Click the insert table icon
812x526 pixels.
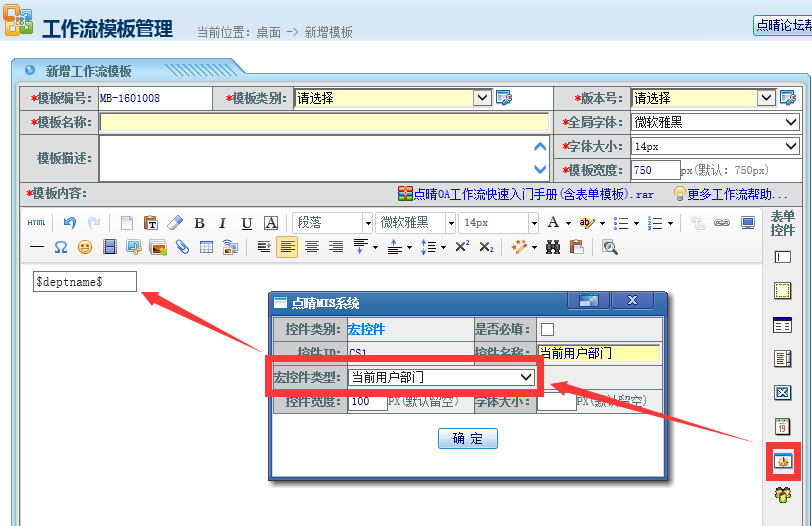coord(206,247)
